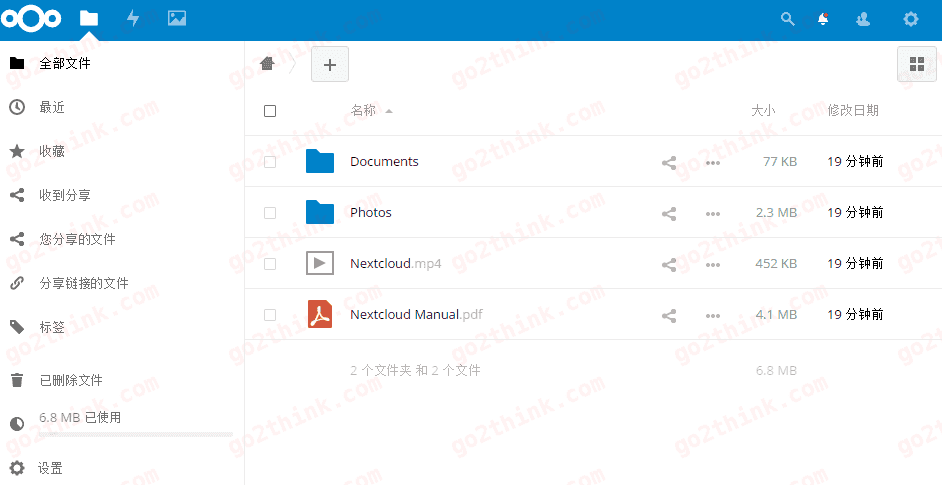This screenshot has width=942, height=485.
Task: Select the Nextcloud.mp4 checkbox
Action: point(270,264)
